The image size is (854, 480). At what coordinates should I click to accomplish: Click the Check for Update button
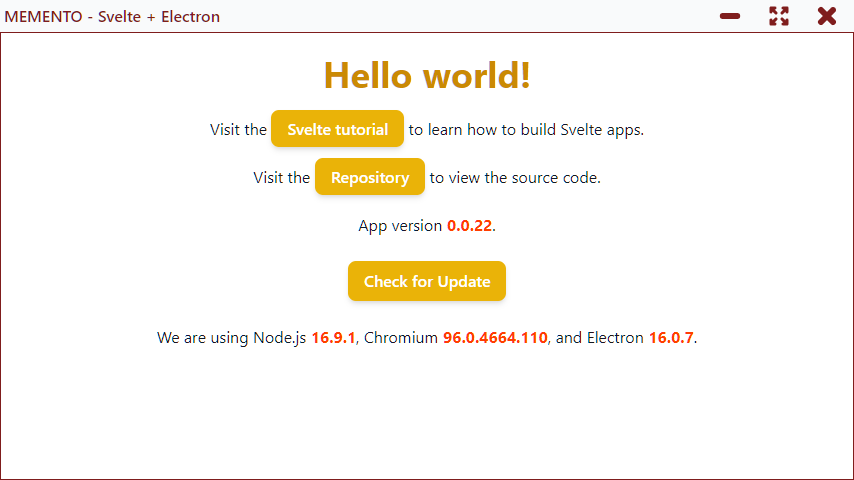[426, 281]
